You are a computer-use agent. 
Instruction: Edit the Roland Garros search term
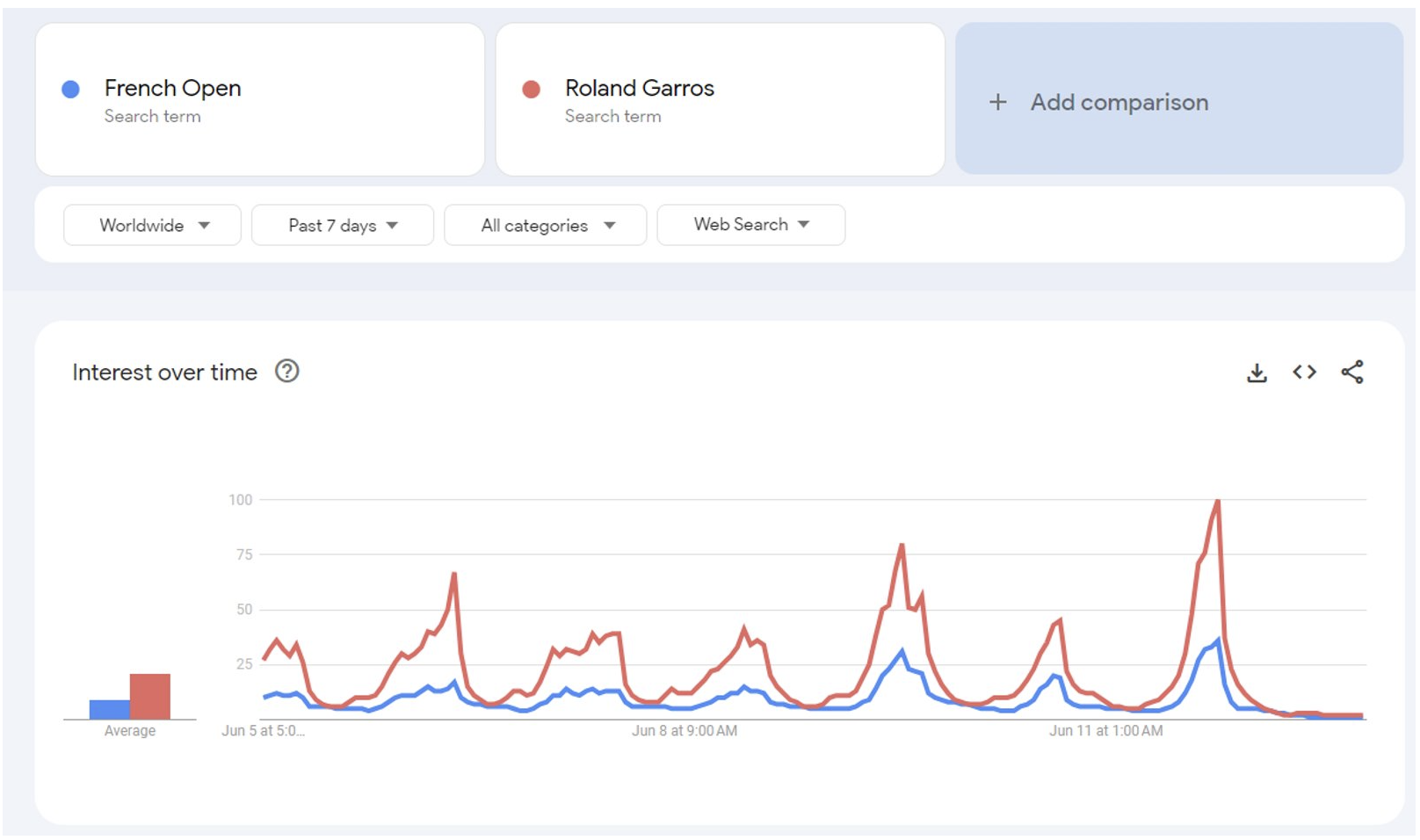tap(721, 99)
